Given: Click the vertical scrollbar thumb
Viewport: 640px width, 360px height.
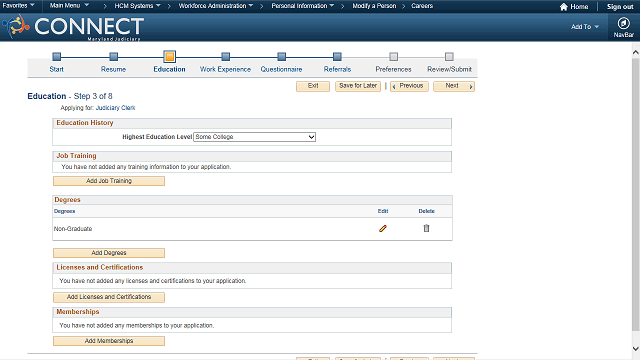Looking at the screenshot, I should click(x=636, y=194).
